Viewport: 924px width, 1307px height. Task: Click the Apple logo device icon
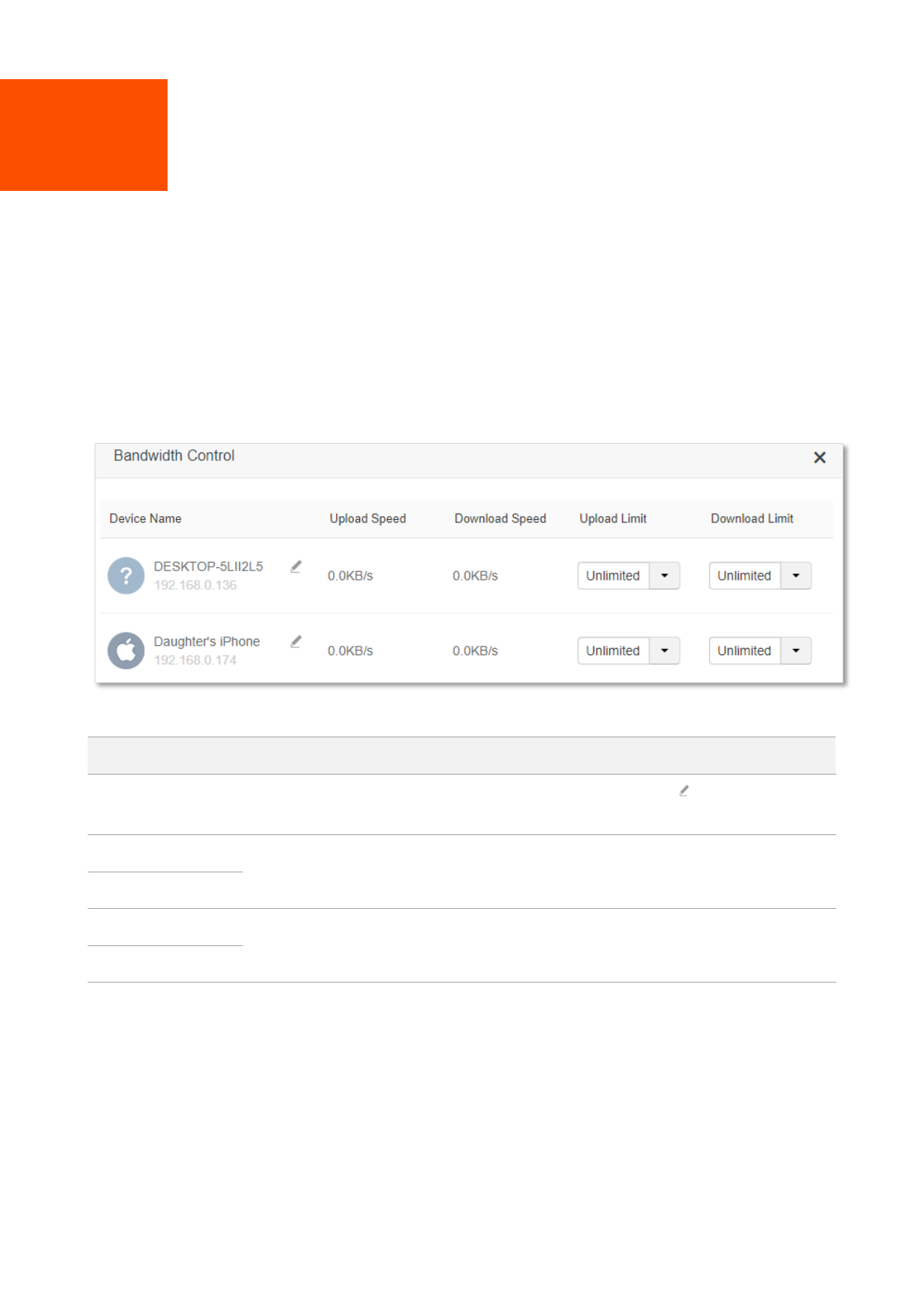[126, 650]
